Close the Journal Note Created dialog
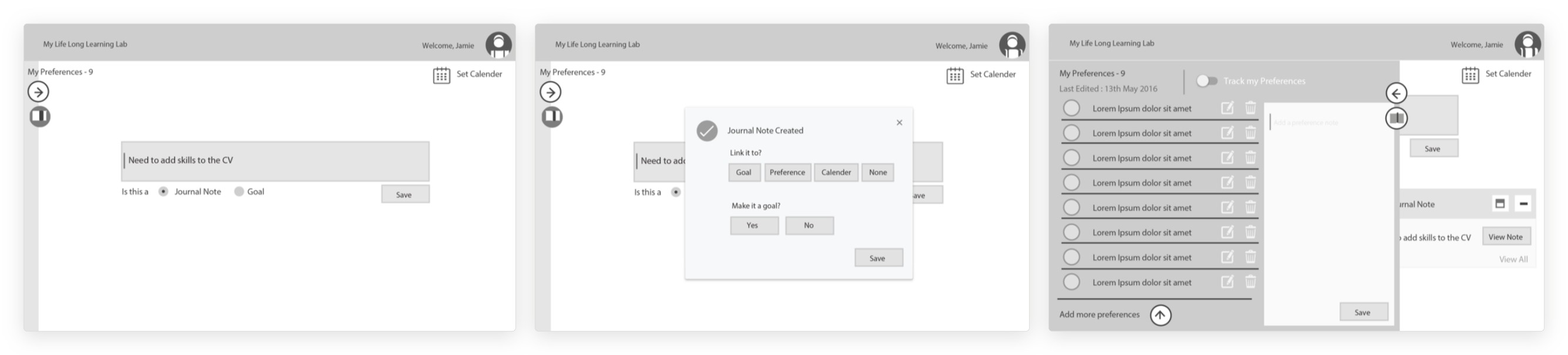The image size is (1568, 355). (899, 123)
